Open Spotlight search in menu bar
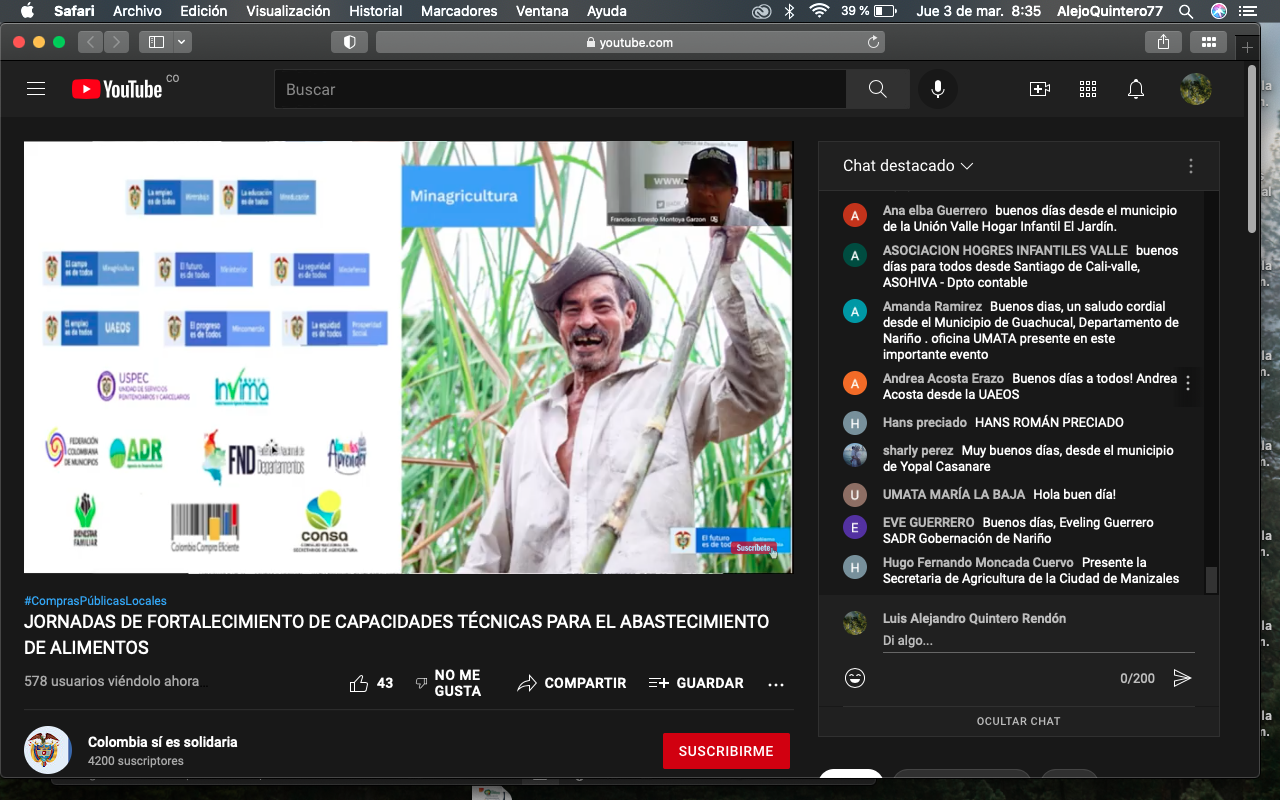Viewport: 1280px width, 800px height. [1186, 11]
